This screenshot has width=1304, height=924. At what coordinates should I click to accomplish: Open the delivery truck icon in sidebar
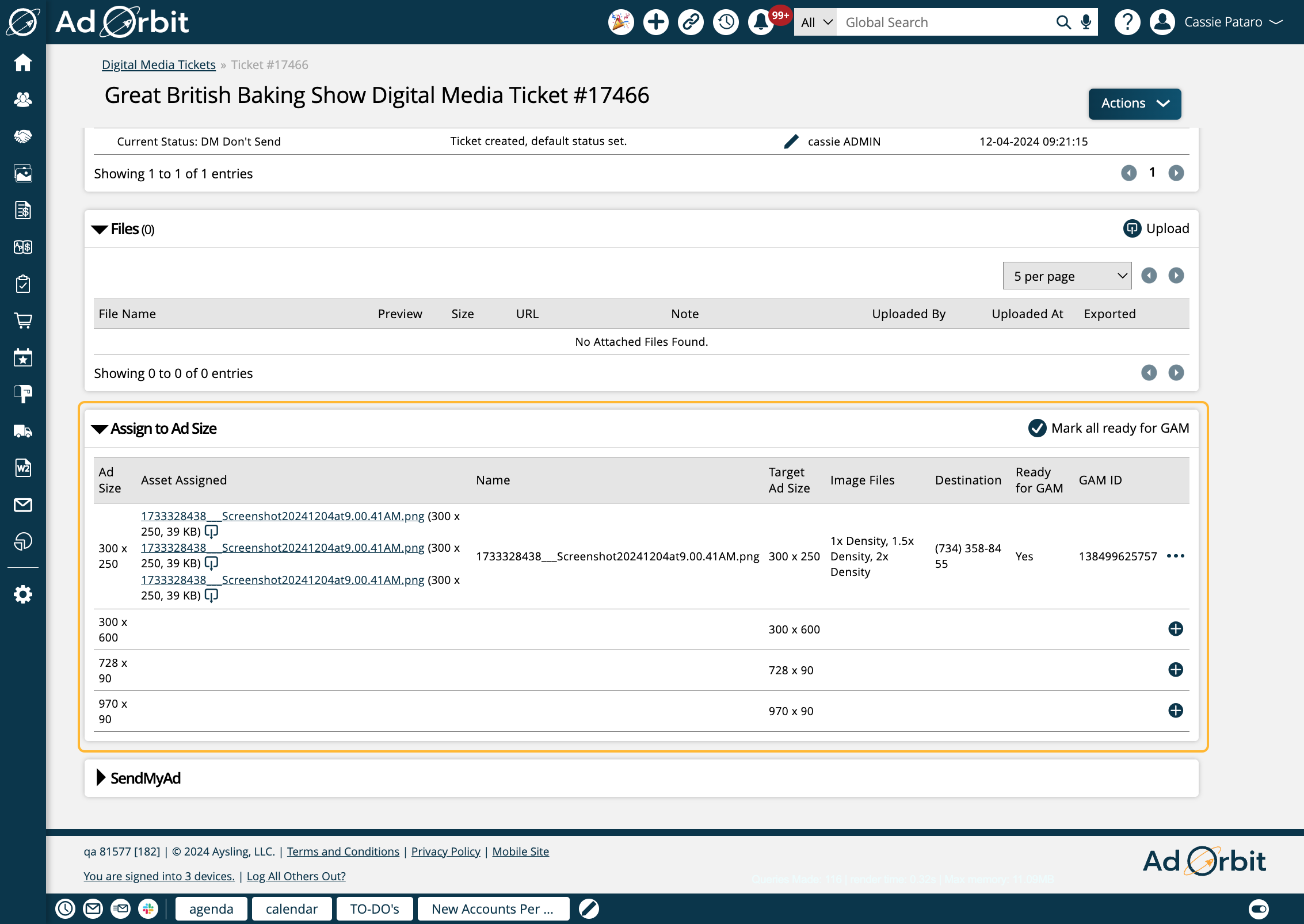[23, 431]
